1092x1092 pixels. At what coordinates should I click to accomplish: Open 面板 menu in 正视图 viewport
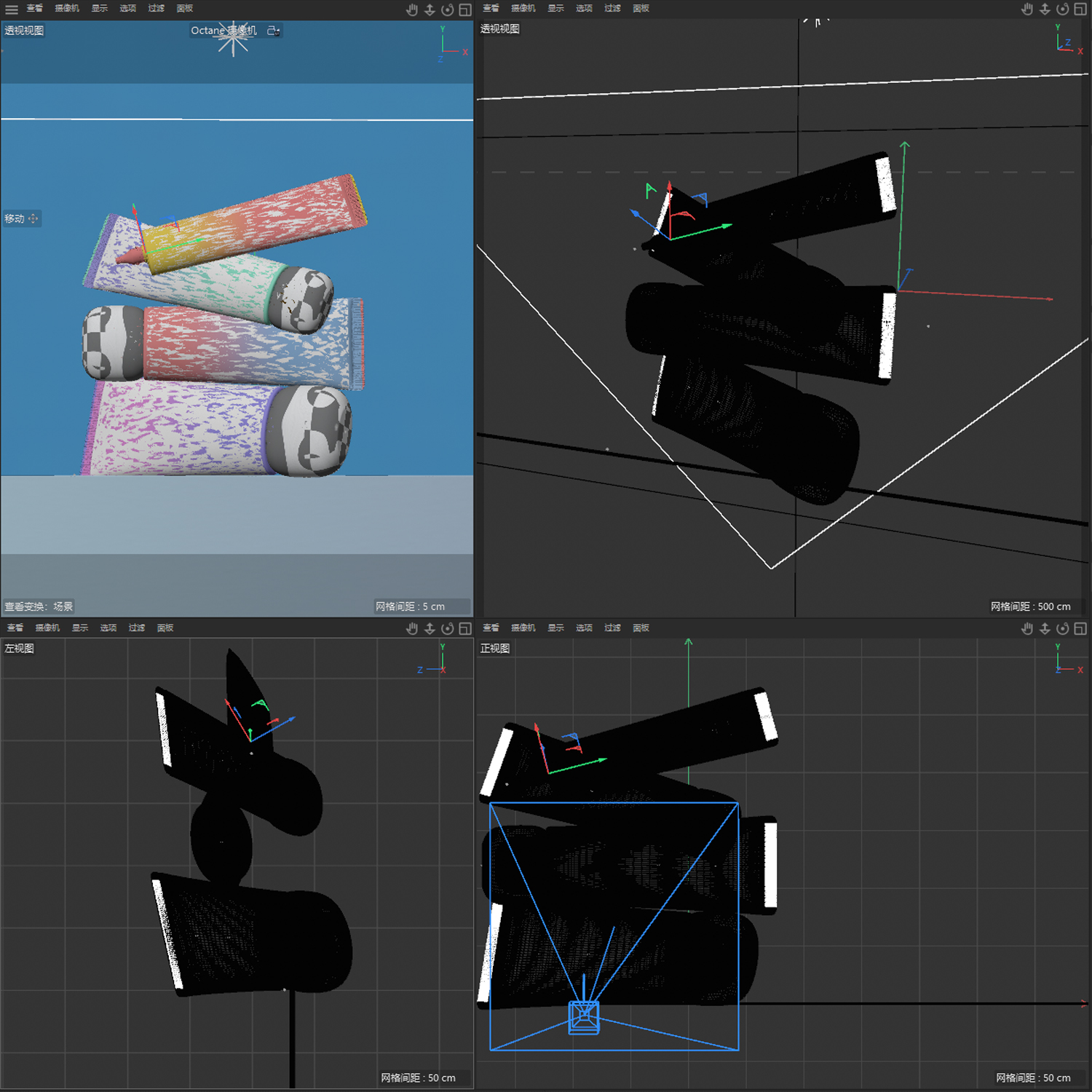tap(641, 628)
